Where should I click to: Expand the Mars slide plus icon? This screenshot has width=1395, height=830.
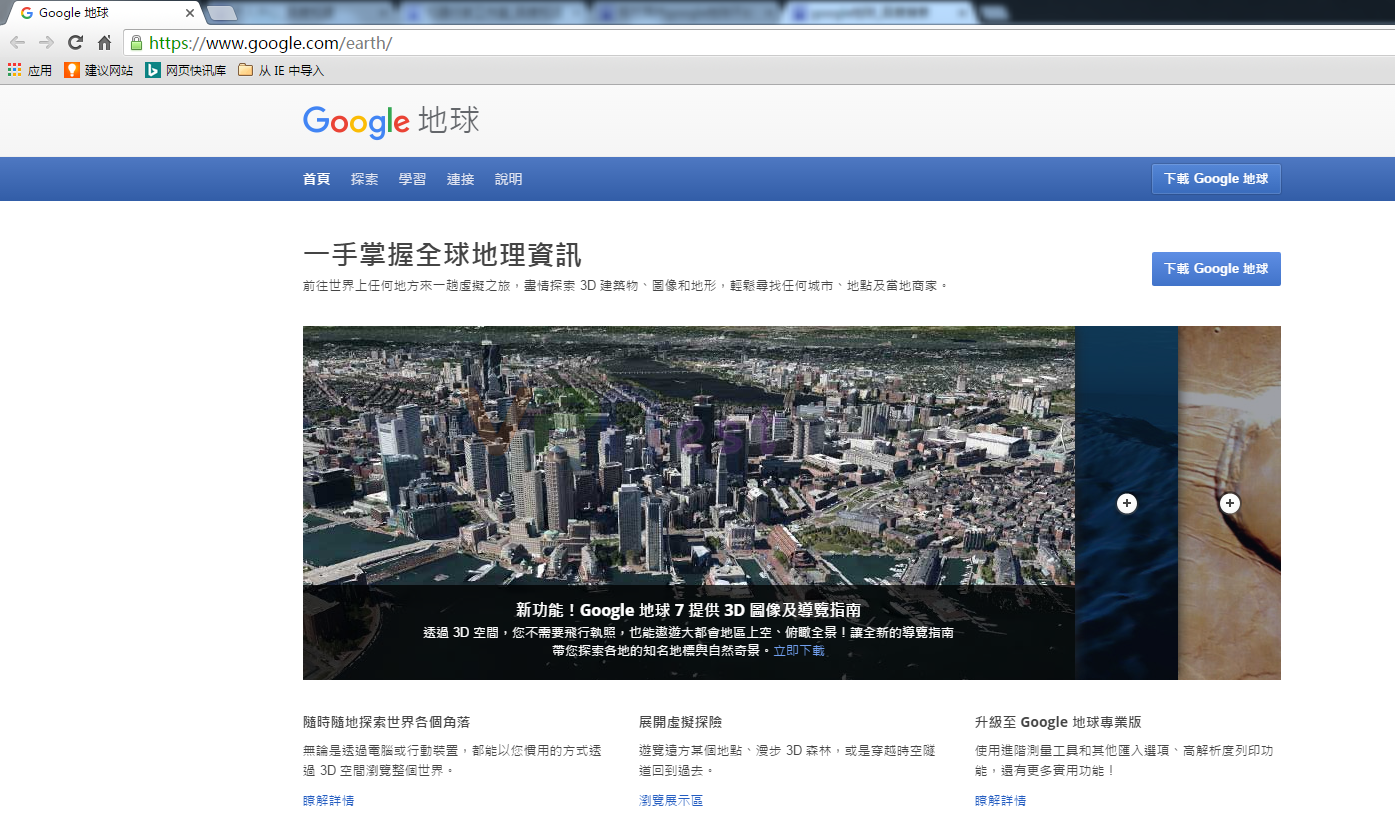(1230, 503)
